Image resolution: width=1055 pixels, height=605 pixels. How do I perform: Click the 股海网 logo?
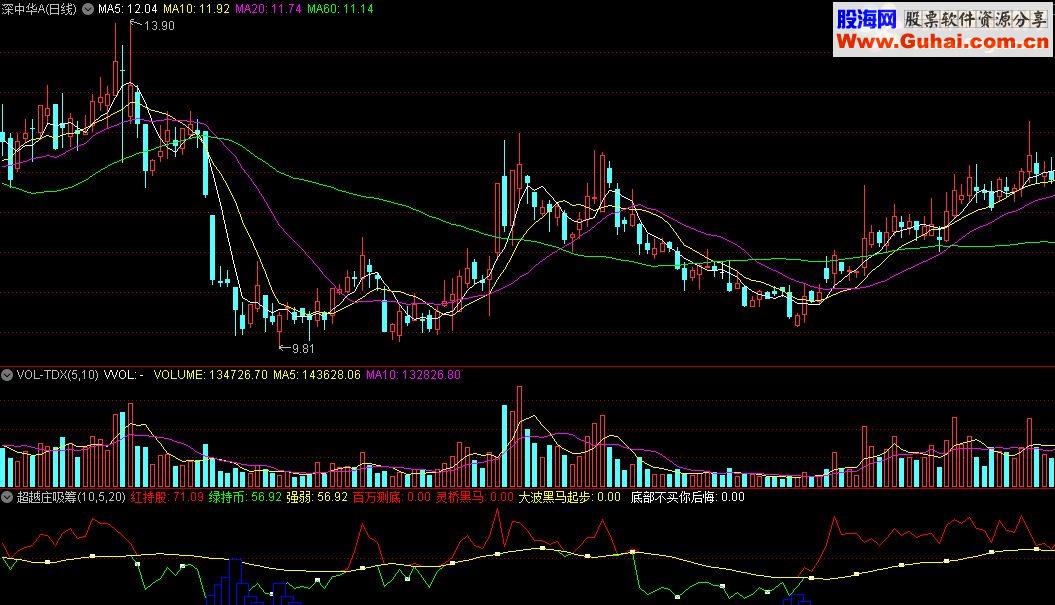pyautogui.click(x=867, y=18)
